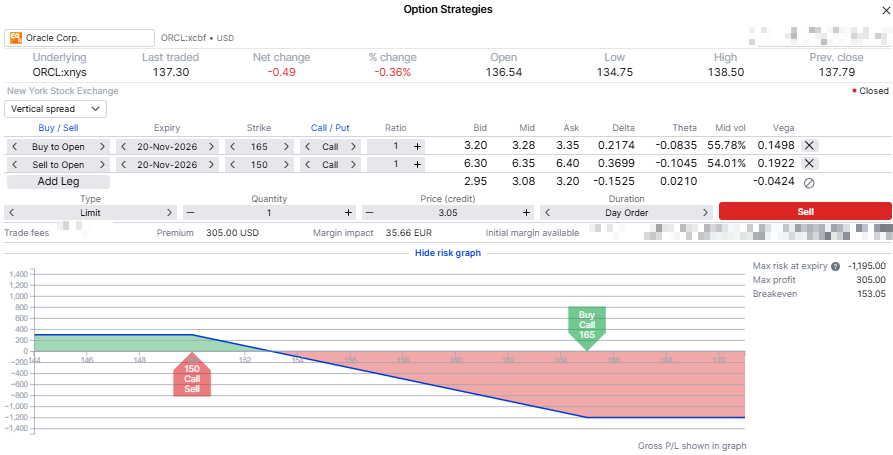Advance the Day Order duration selector
This screenshot has width=893, height=455.
coord(706,212)
